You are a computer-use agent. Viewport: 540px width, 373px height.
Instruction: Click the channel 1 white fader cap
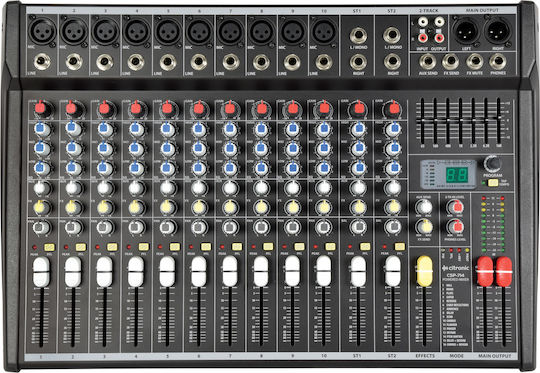(x=41, y=272)
